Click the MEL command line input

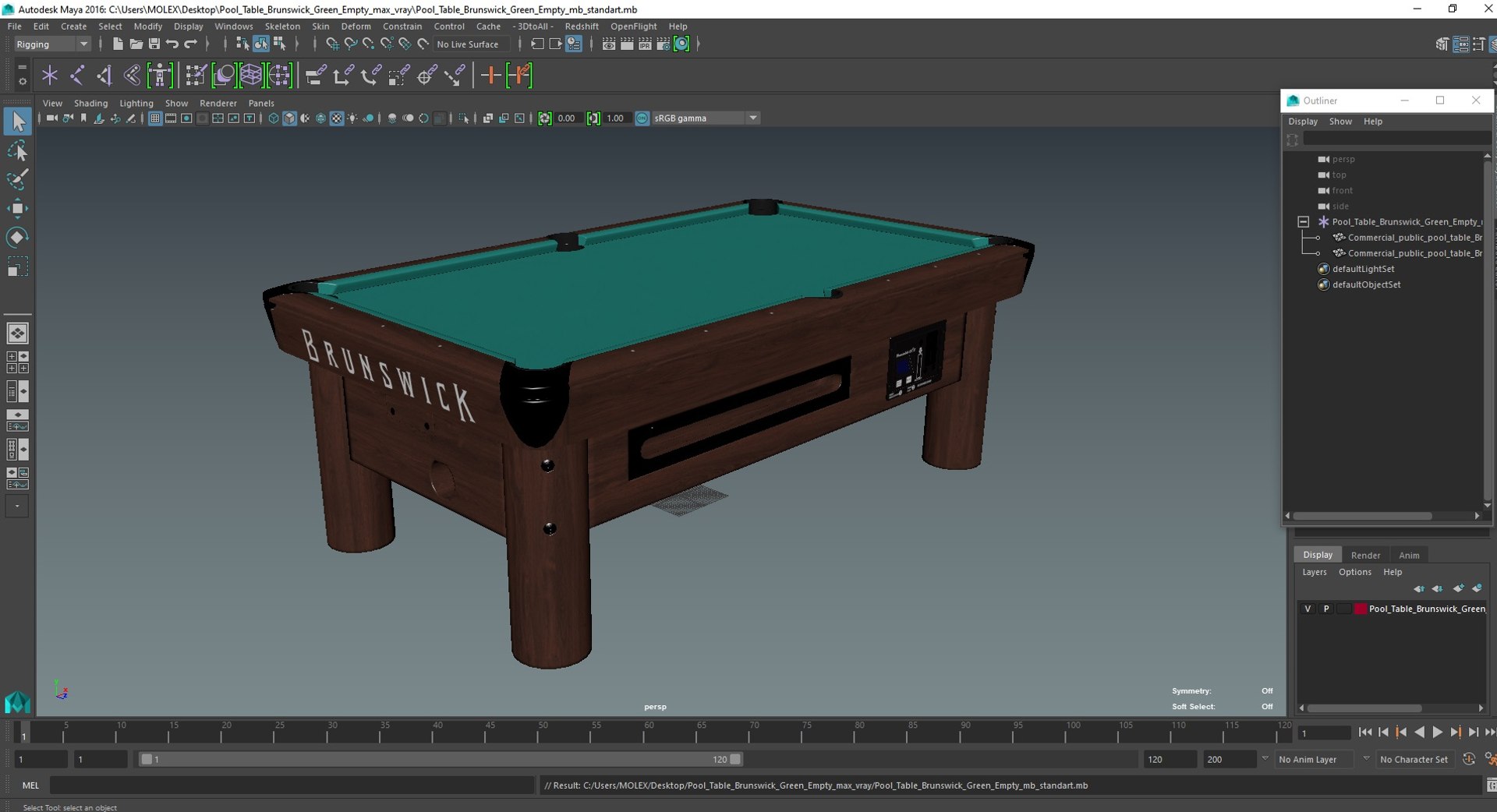click(292, 786)
